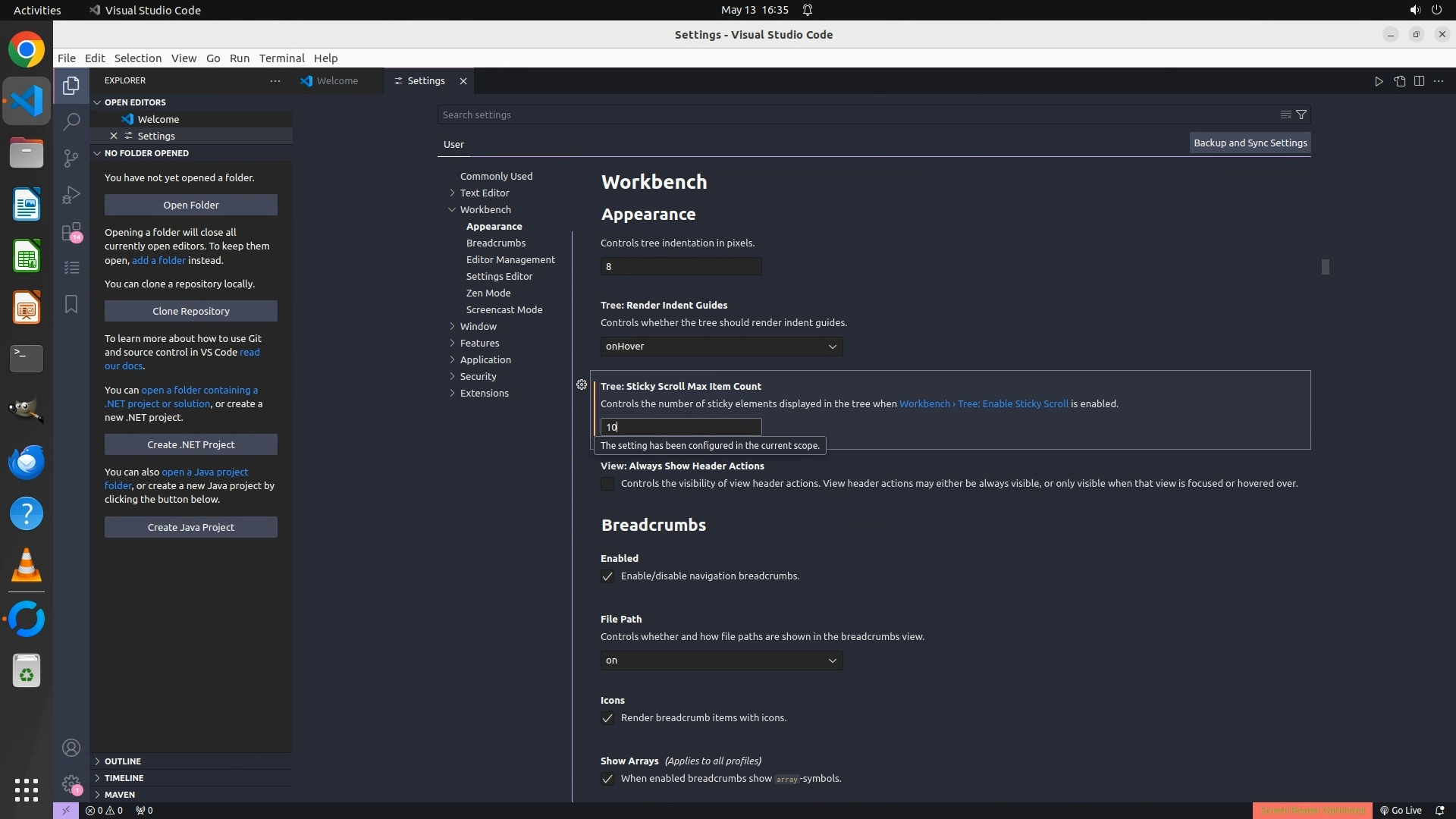The image size is (1456, 819).
Task: Open the breadcrumbs File Path dropdown
Action: pyautogui.click(x=721, y=661)
